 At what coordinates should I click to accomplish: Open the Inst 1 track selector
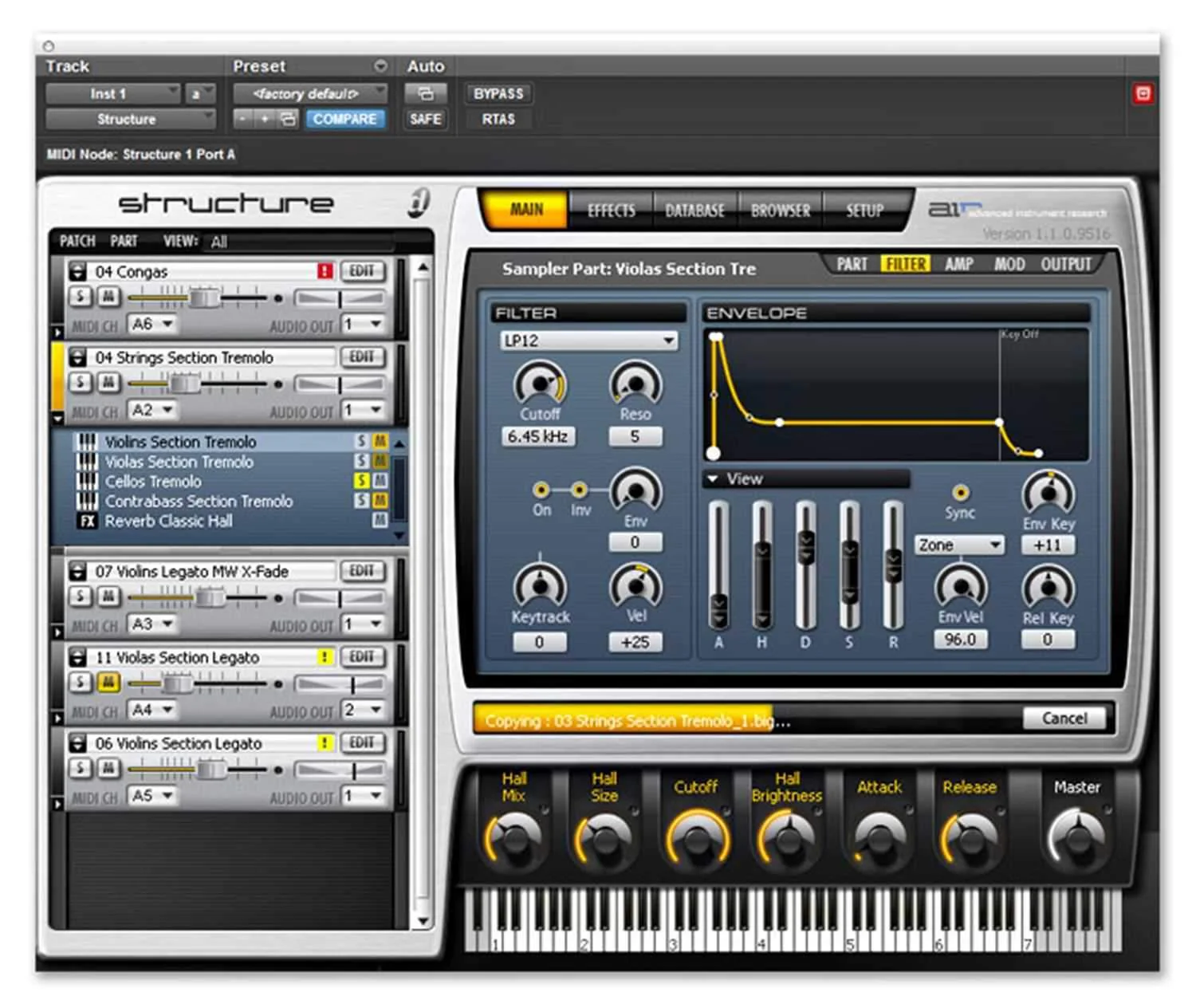112,93
